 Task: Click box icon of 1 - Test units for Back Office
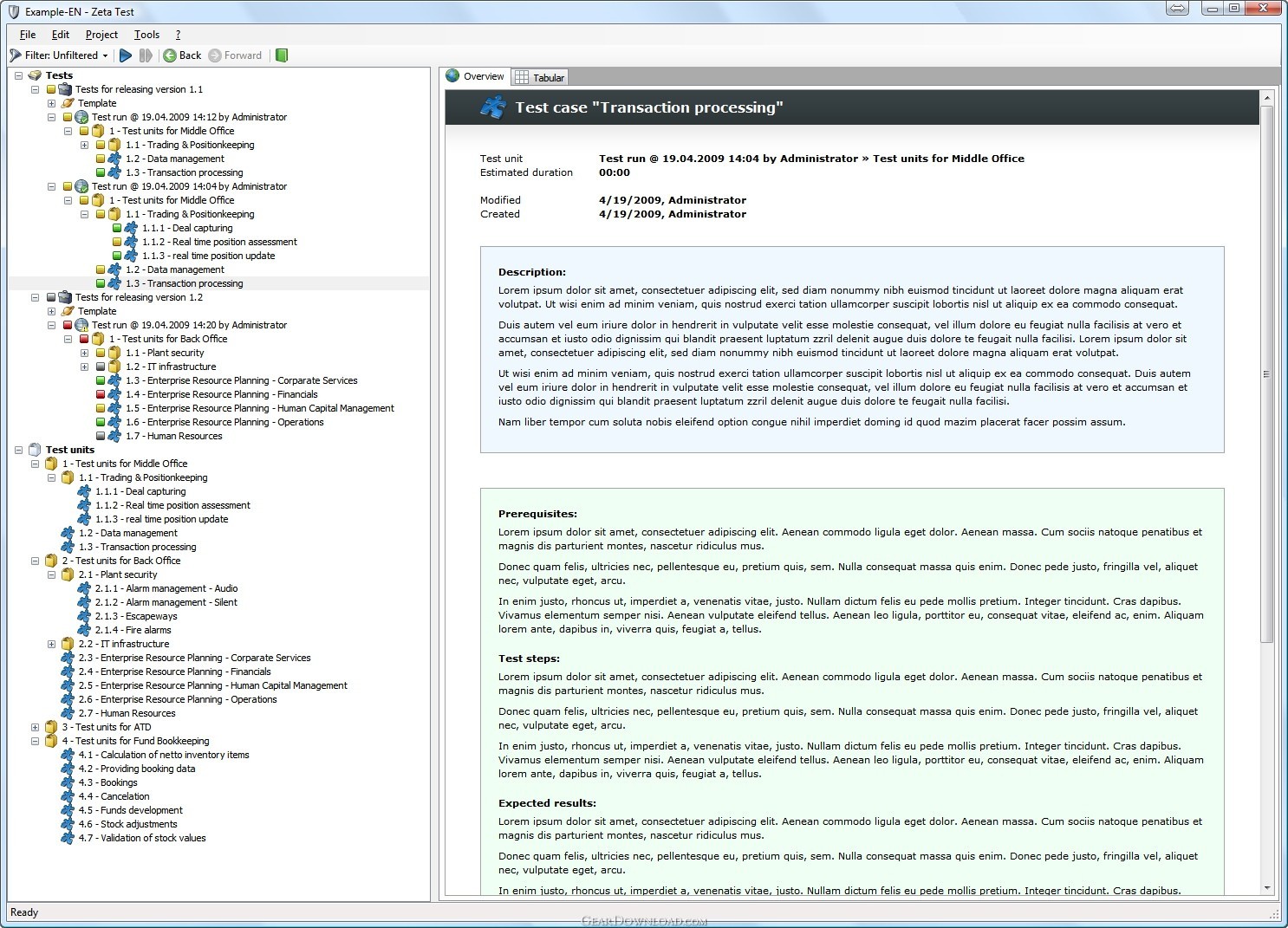tap(98, 339)
